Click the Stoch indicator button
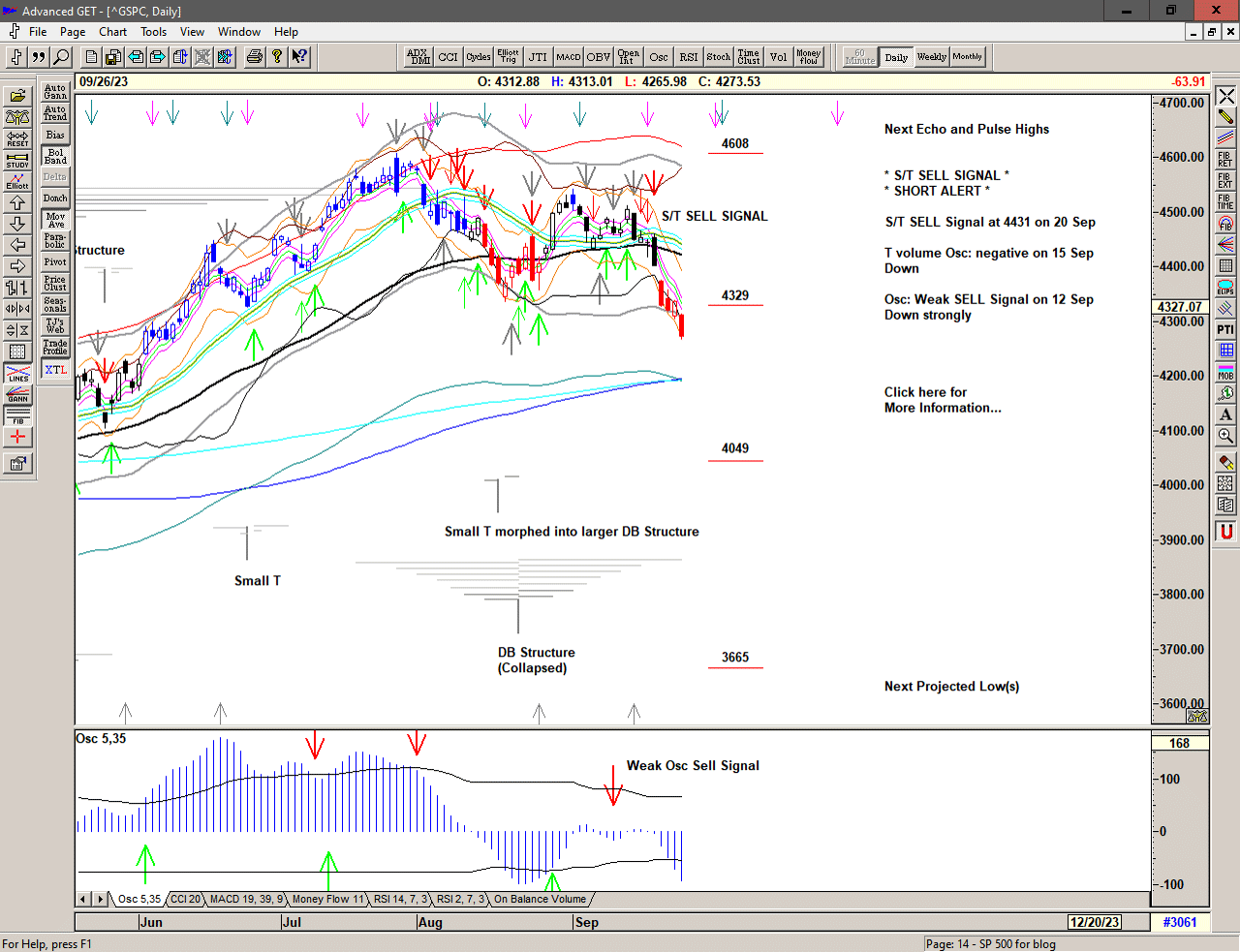Screen dimensions: 1240x952 point(718,57)
